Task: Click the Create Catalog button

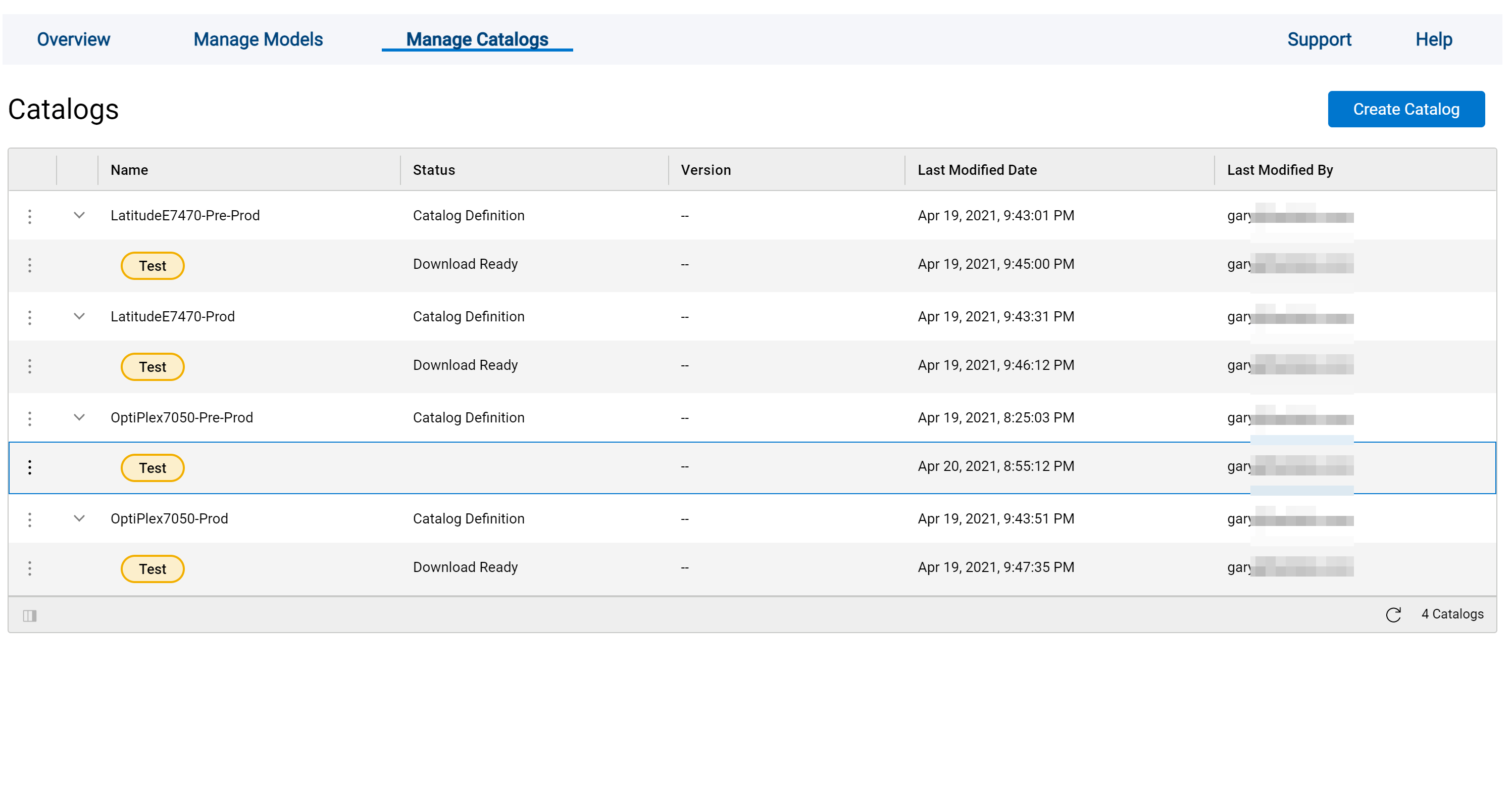Action: click(x=1406, y=109)
